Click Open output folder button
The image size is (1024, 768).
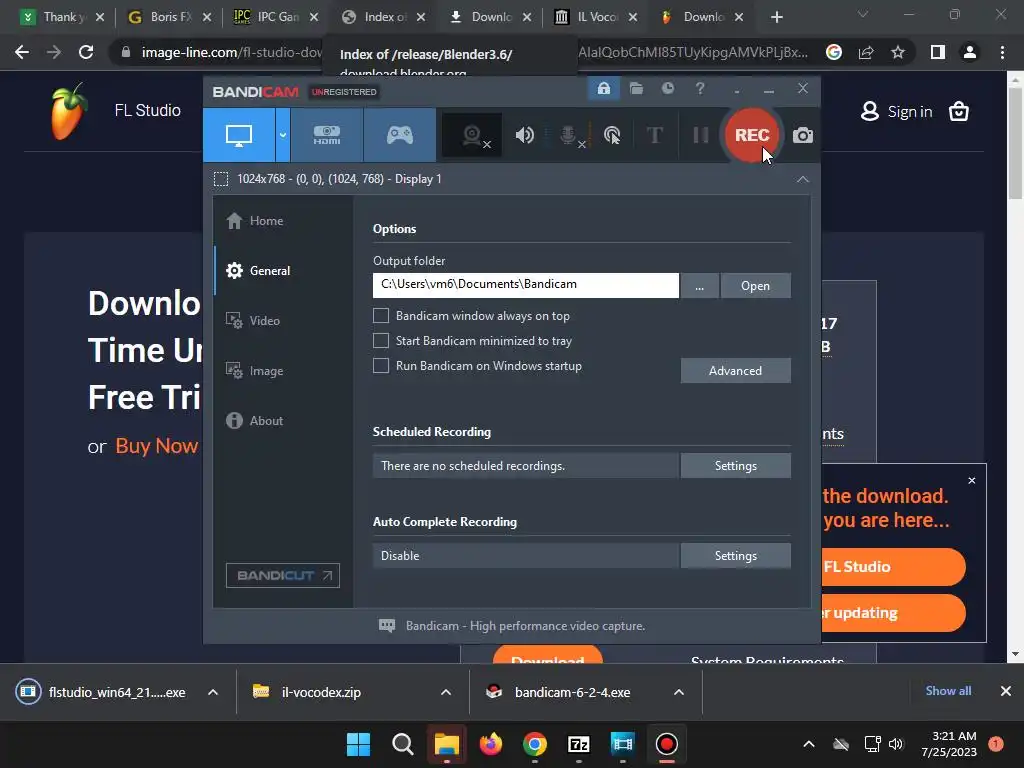[756, 285]
